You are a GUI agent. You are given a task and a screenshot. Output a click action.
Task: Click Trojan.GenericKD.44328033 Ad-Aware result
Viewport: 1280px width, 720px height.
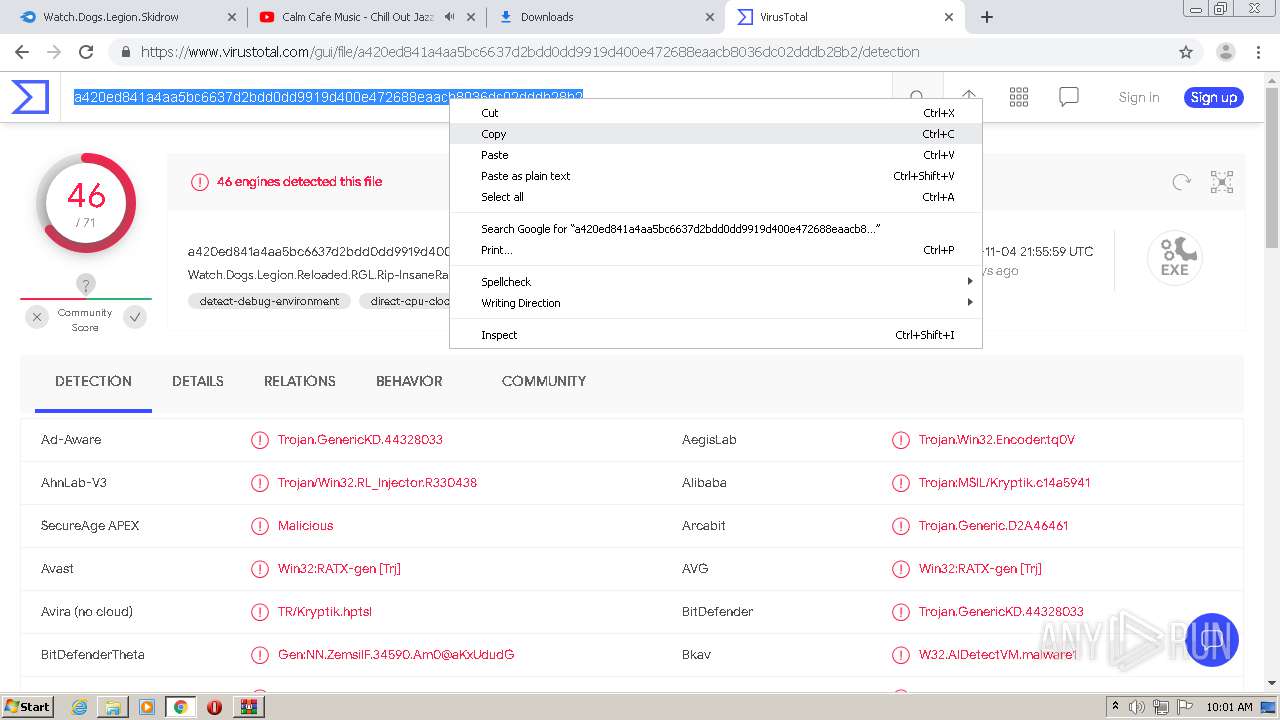tap(360, 440)
